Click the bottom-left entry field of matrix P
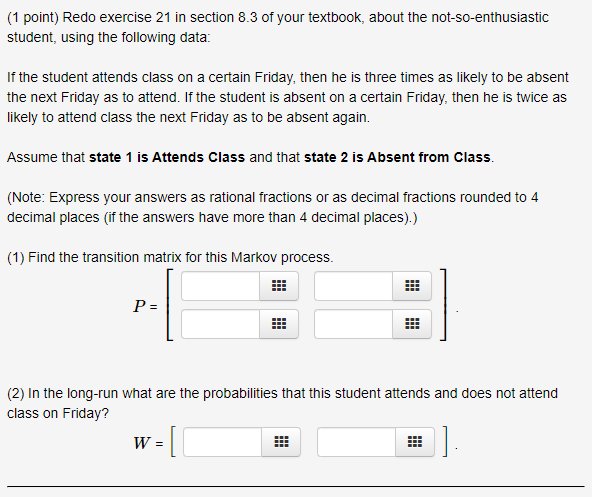This screenshot has width=592, height=497. coord(220,324)
